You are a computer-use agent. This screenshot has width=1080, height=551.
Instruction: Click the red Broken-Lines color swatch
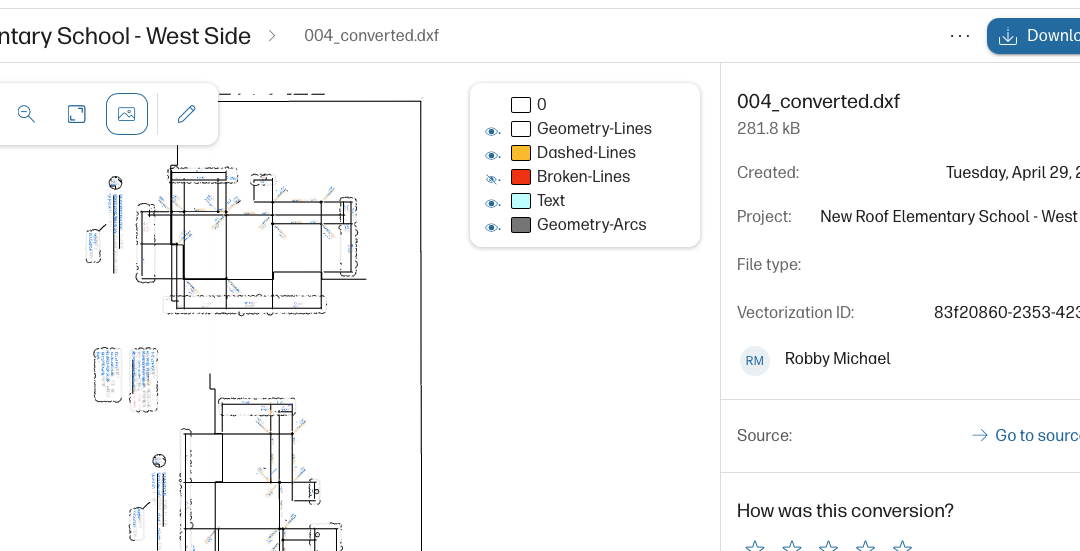pyautogui.click(x=521, y=177)
